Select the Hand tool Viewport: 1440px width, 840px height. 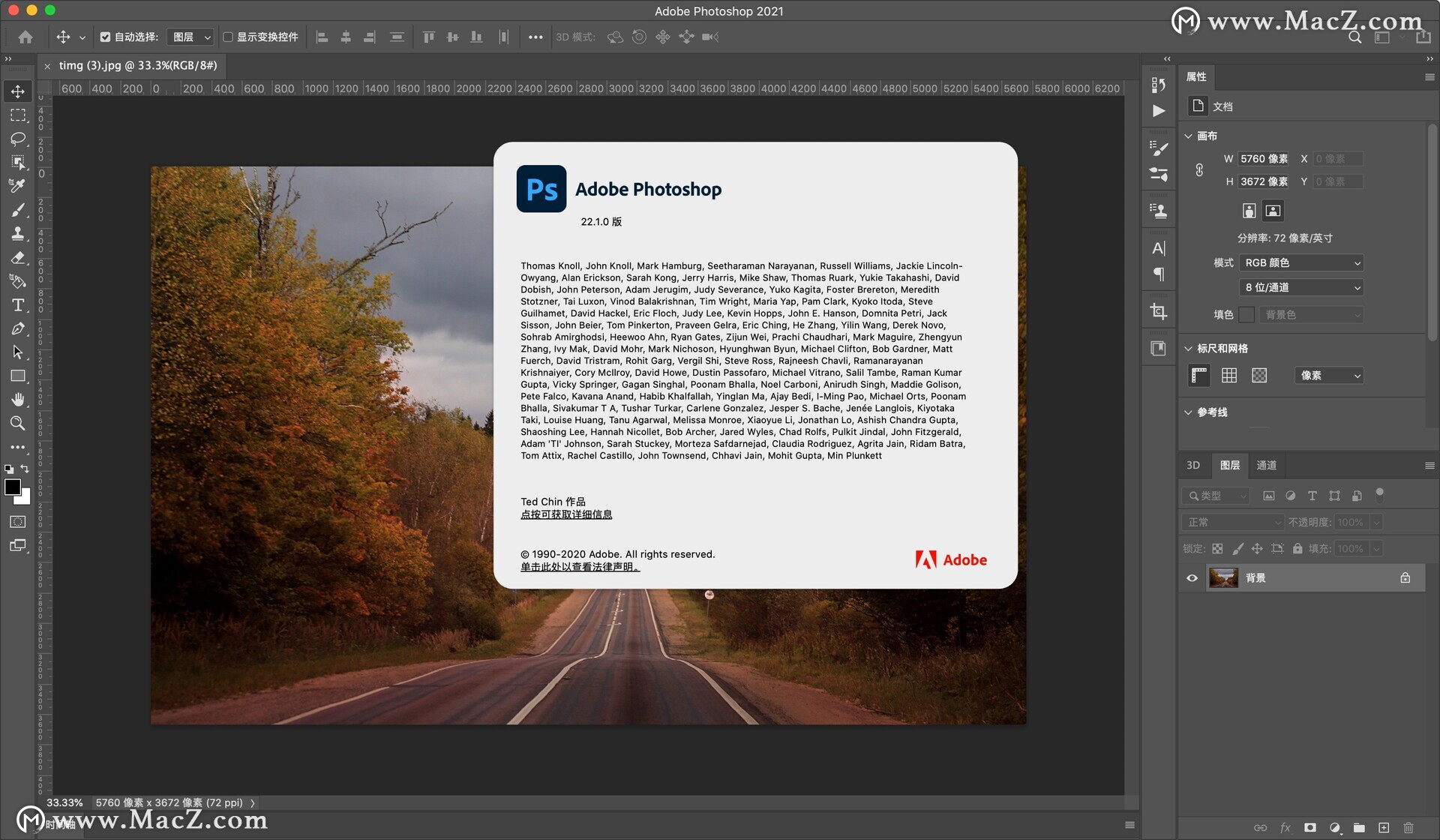point(17,400)
